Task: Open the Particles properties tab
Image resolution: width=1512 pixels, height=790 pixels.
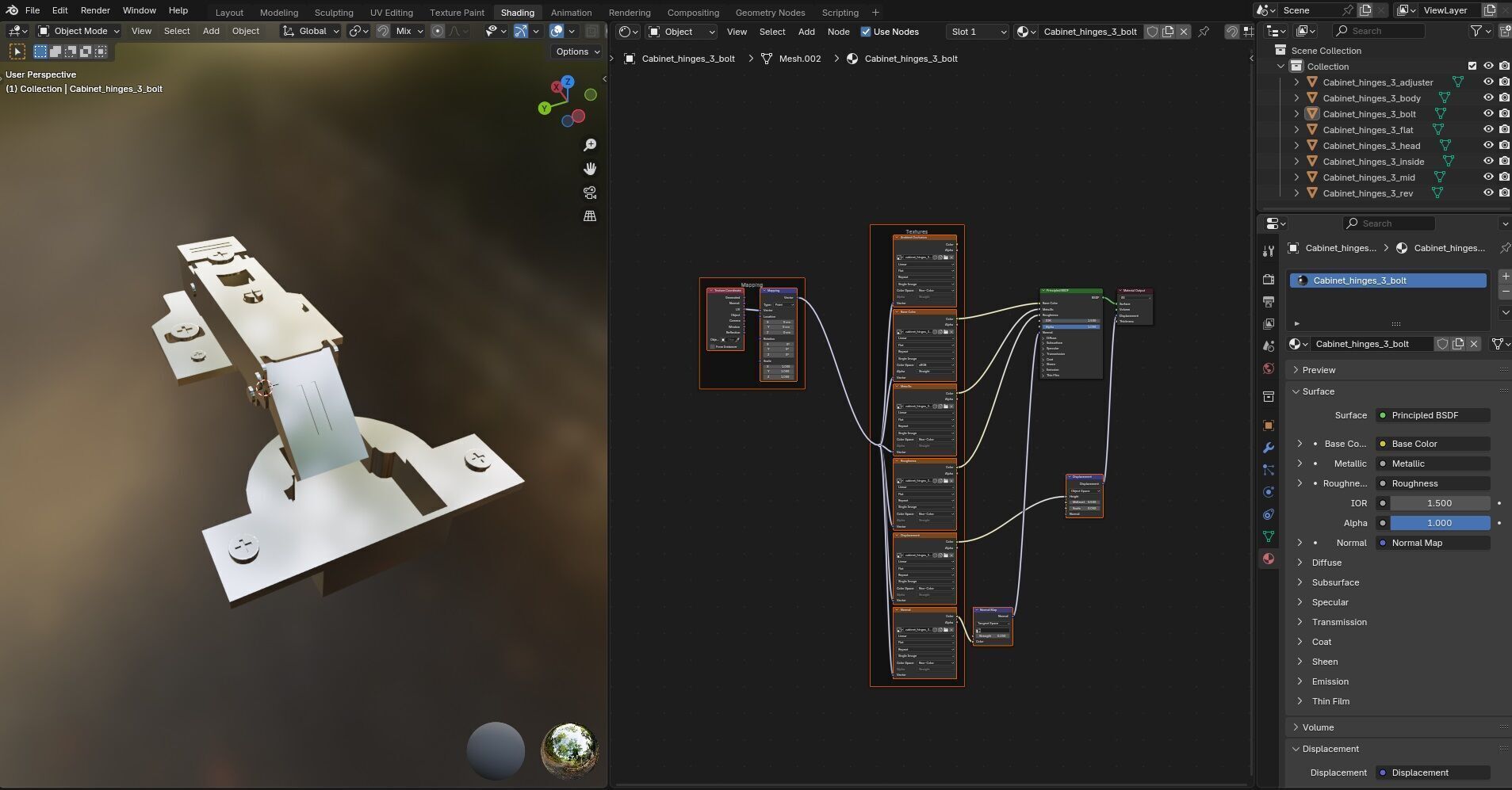Action: (1269, 470)
